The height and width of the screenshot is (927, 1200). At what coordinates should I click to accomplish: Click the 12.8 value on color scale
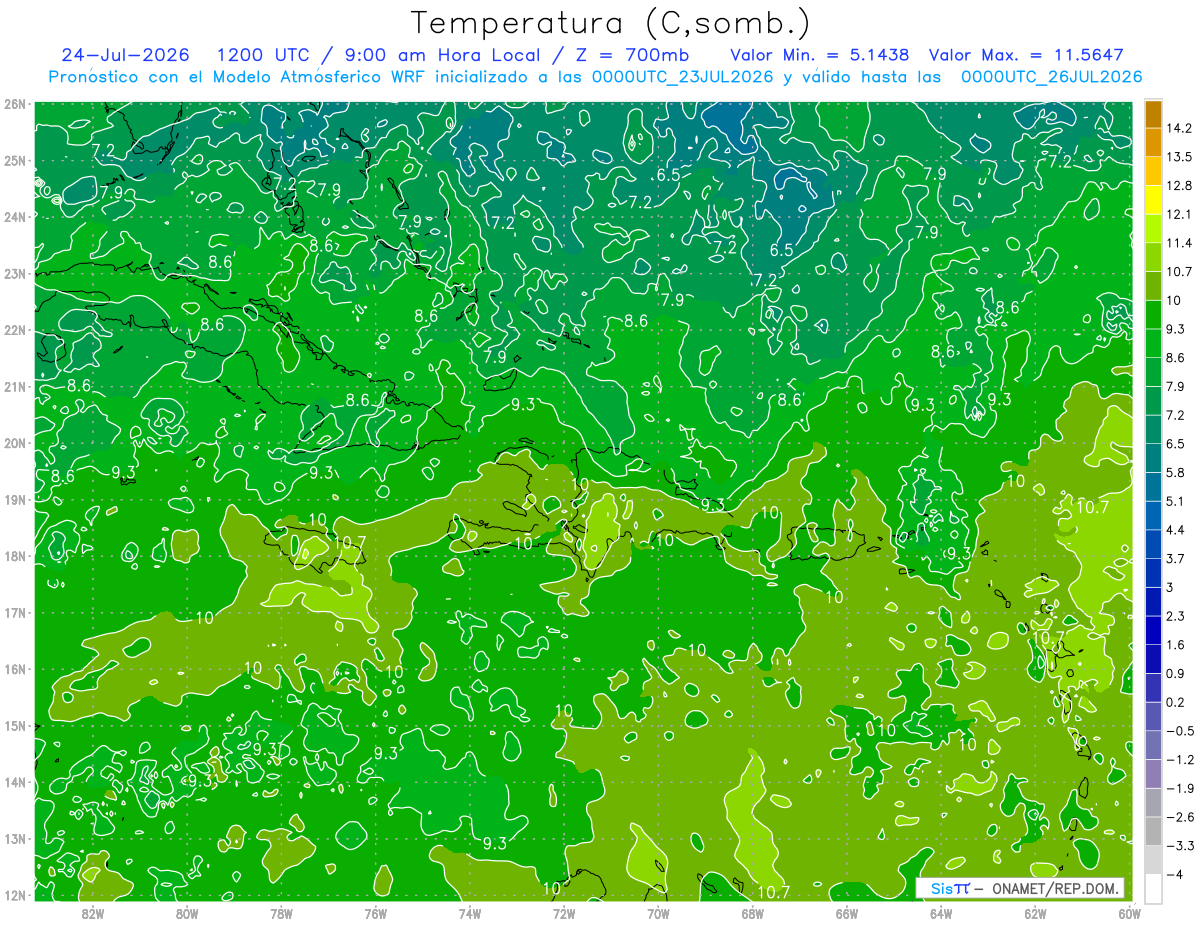(1179, 186)
